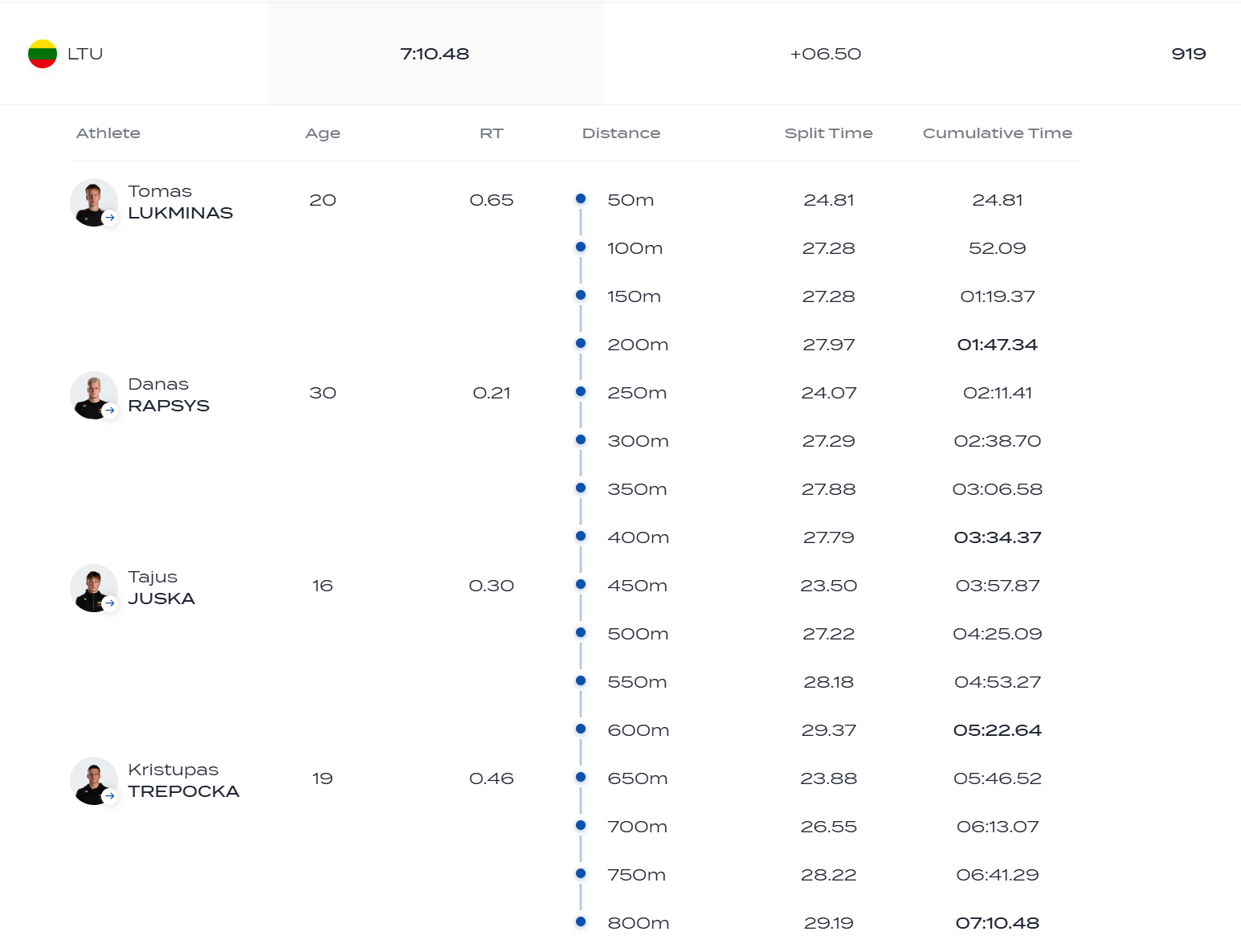Viewport: 1241px width, 952px height.
Task: Open Danas RAPSYS athlete name link
Action: pyautogui.click(x=169, y=394)
